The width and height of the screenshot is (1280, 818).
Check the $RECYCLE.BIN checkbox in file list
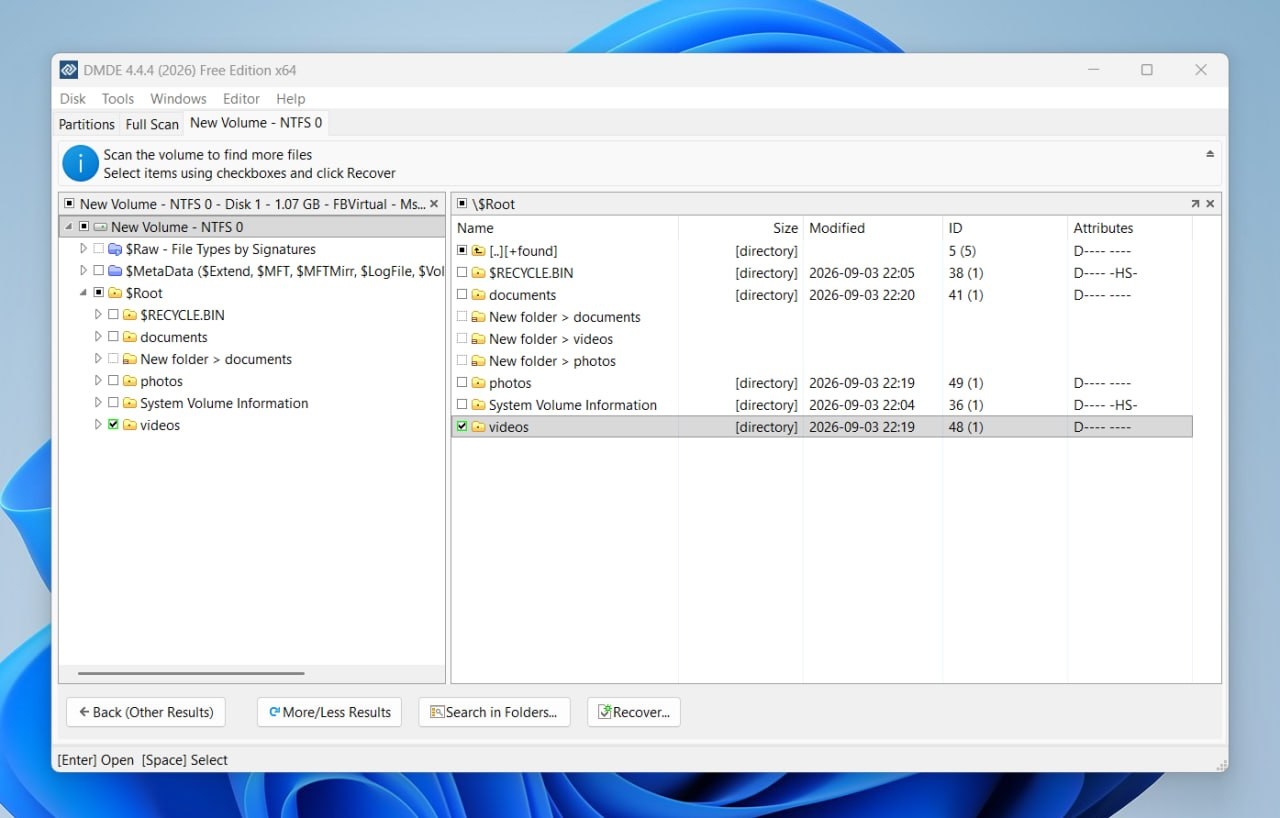(462, 273)
